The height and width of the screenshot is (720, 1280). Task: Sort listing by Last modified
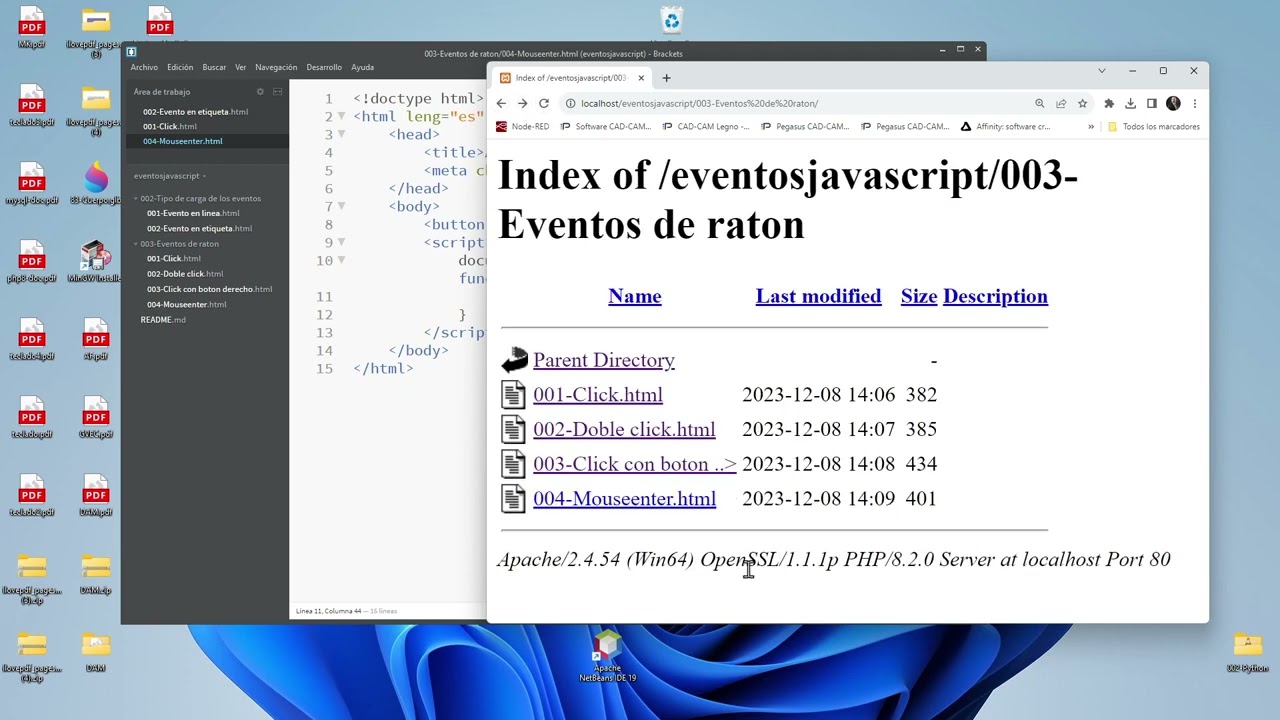pyautogui.click(x=819, y=296)
